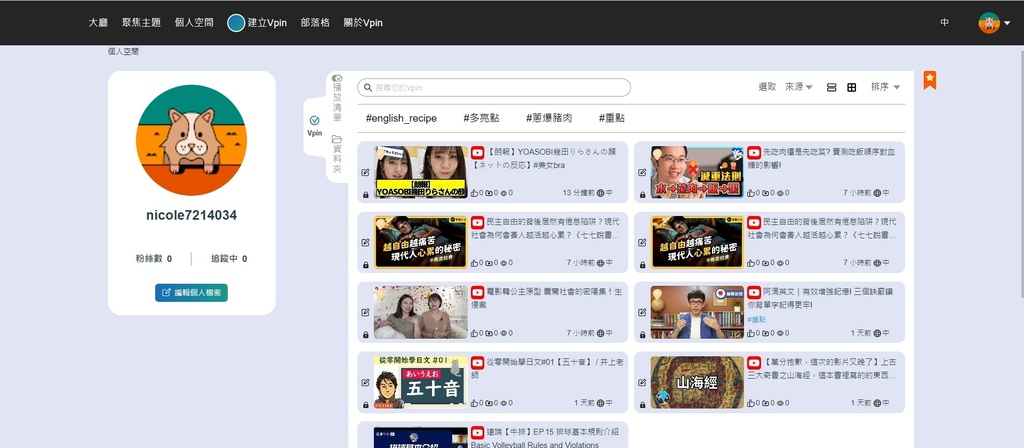Like the 先吃肉還是先吃菜 video
Viewport: 1024px width, 448px height.
(x=750, y=193)
